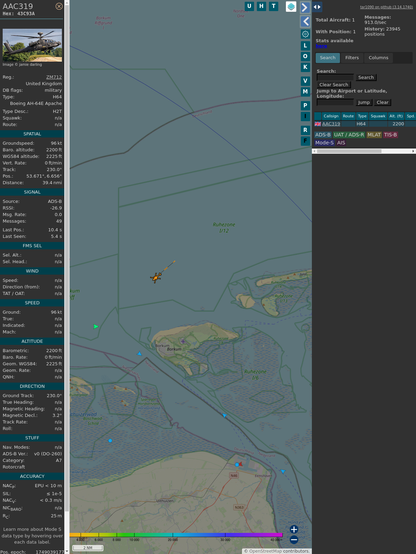Toggle sidebar width with double-arrow button
416x554 pixels.
click(317, 7)
